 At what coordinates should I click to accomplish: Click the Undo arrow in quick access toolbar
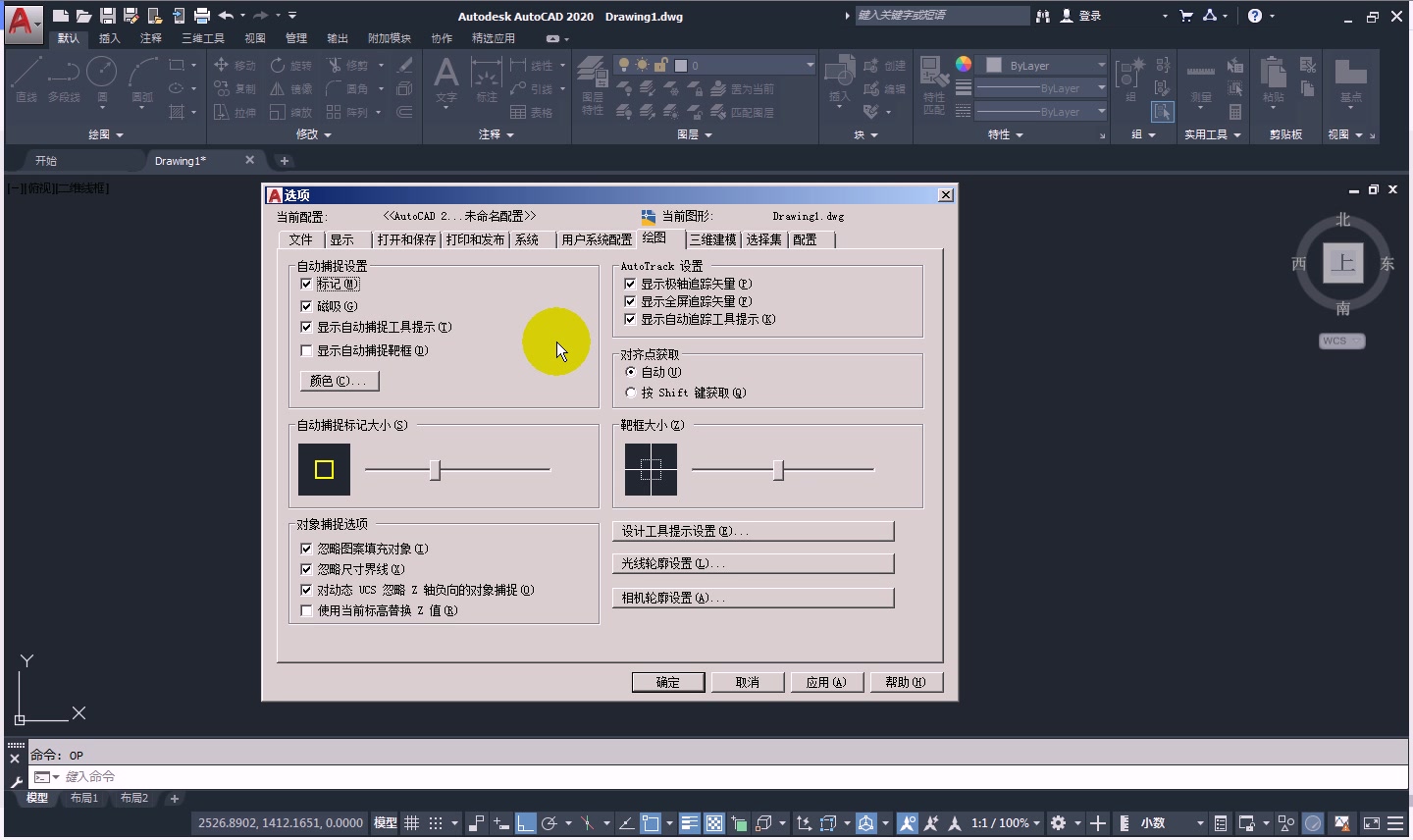[226, 16]
